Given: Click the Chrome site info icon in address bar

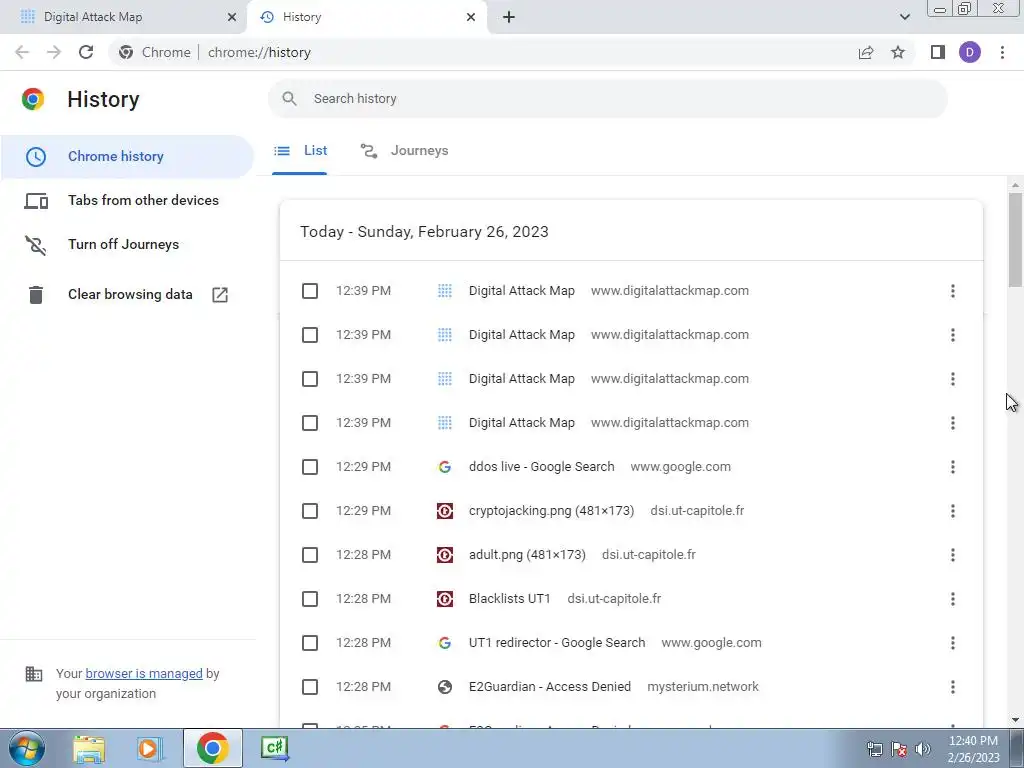Looking at the screenshot, I should tap(126, 52).
